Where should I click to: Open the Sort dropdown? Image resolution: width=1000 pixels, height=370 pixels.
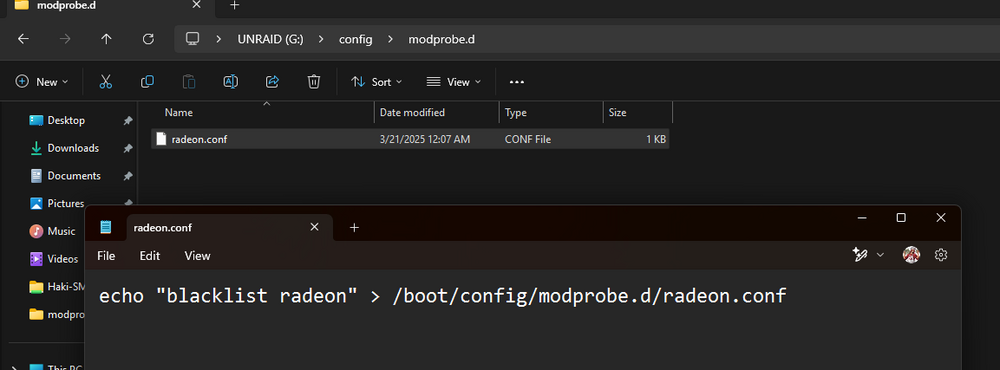click(x=376, y=82)
